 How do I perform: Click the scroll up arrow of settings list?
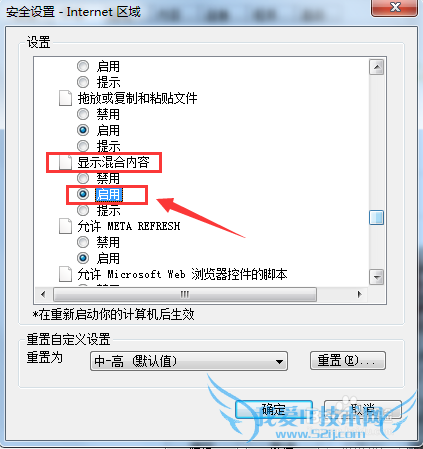pyautogui.click(x=377, y=67)
